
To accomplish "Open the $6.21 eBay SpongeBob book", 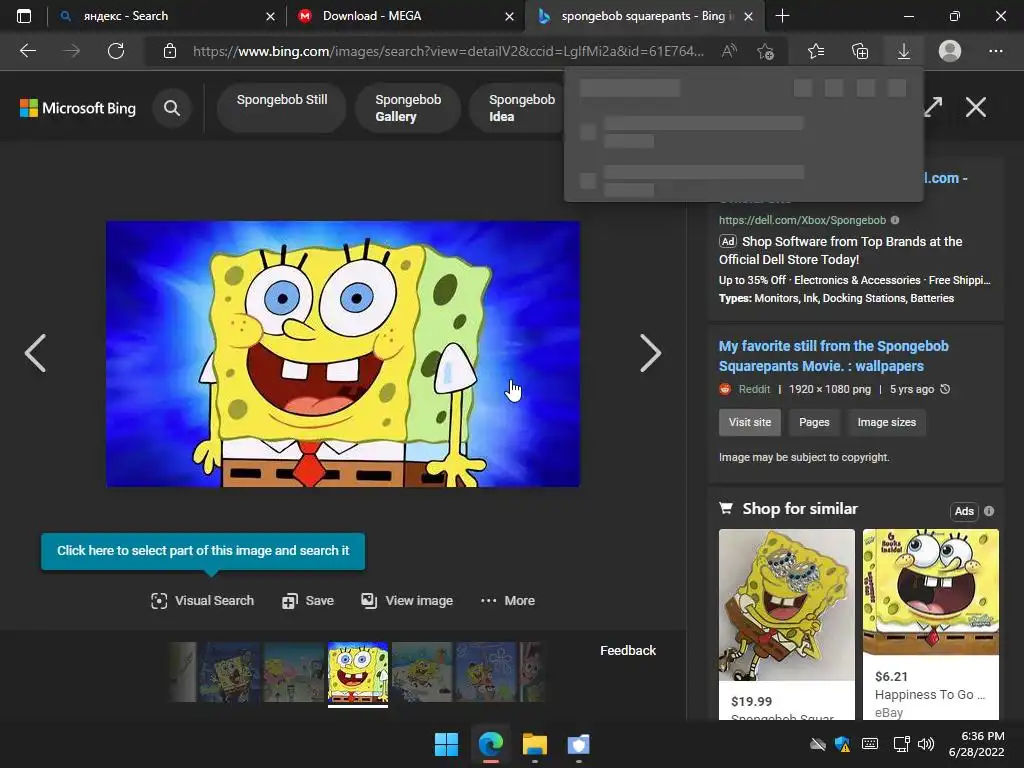I will (x=931, y=624).
